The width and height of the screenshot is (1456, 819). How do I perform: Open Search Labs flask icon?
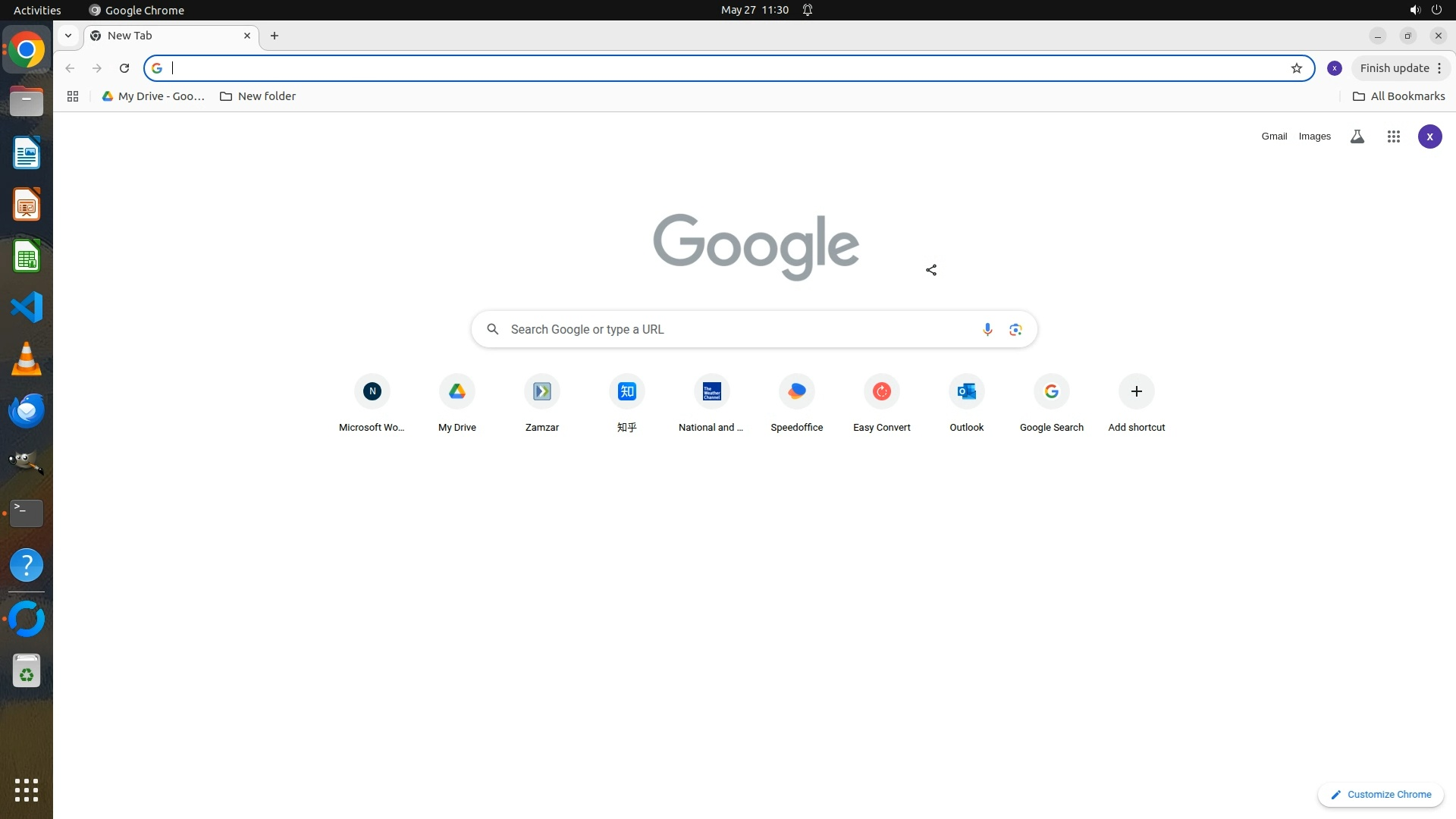(1357, 136)
